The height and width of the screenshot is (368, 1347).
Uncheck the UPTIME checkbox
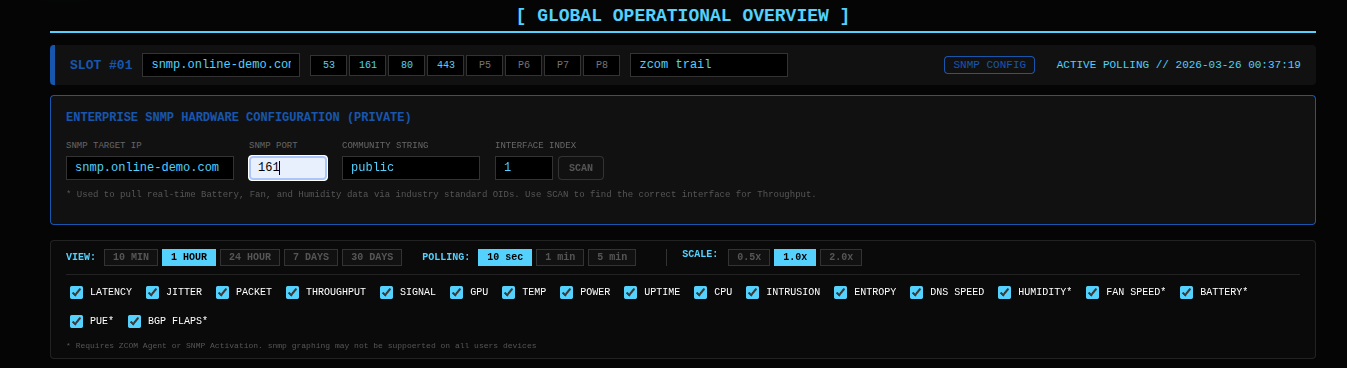(630, 292)
